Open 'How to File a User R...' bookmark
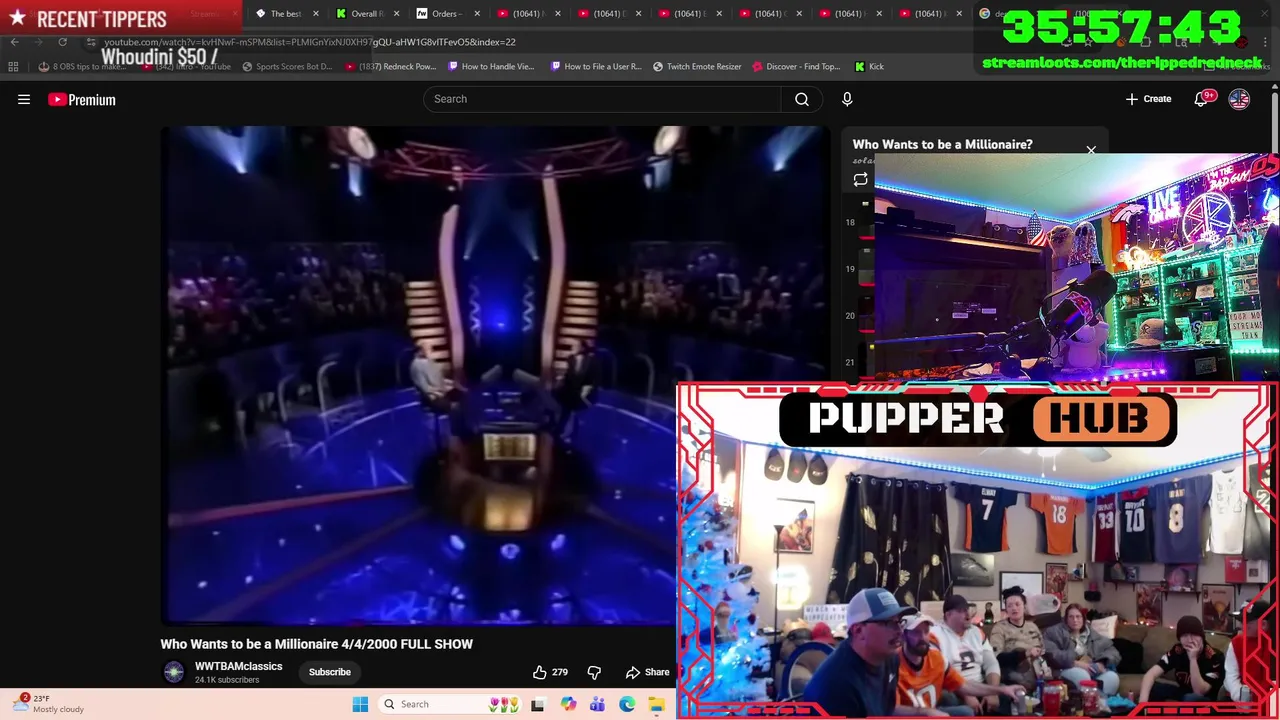This screenshot has width=1280, height=720. coord(596,67)
